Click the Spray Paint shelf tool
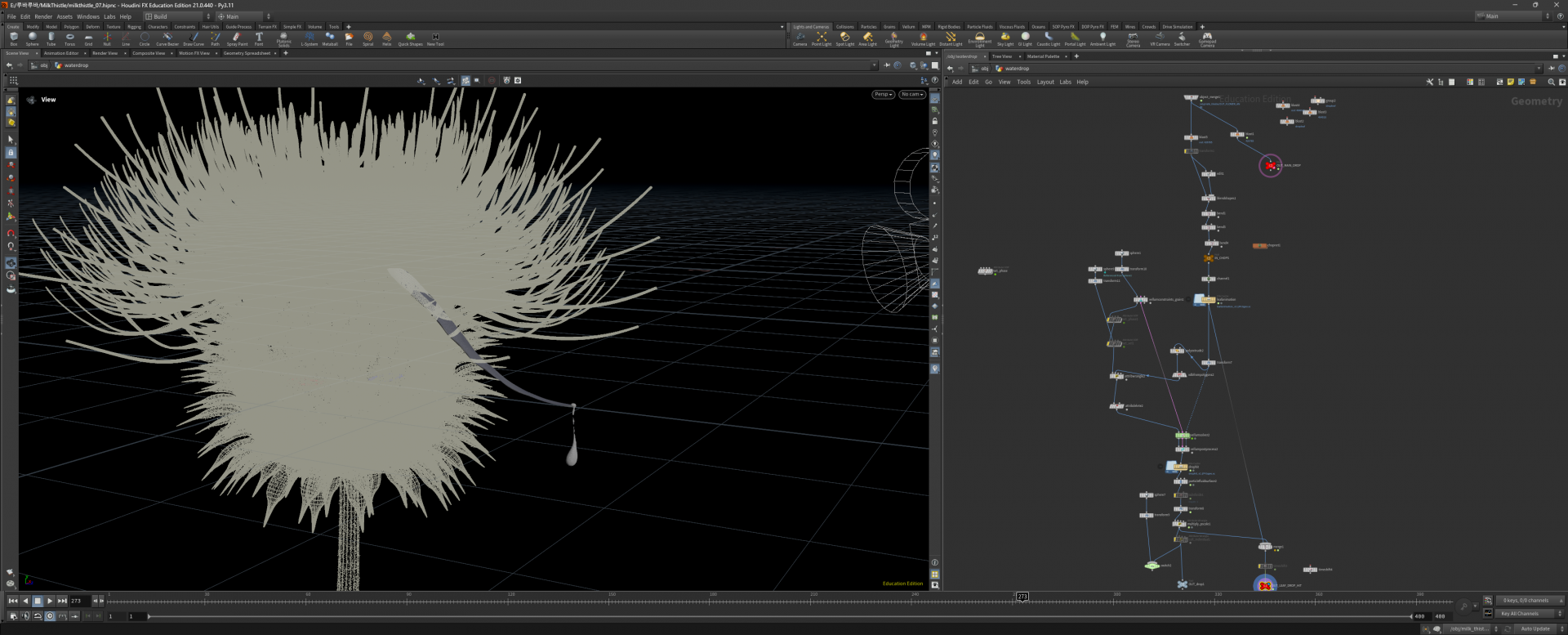1568x635 pixels. click(237, 38)
